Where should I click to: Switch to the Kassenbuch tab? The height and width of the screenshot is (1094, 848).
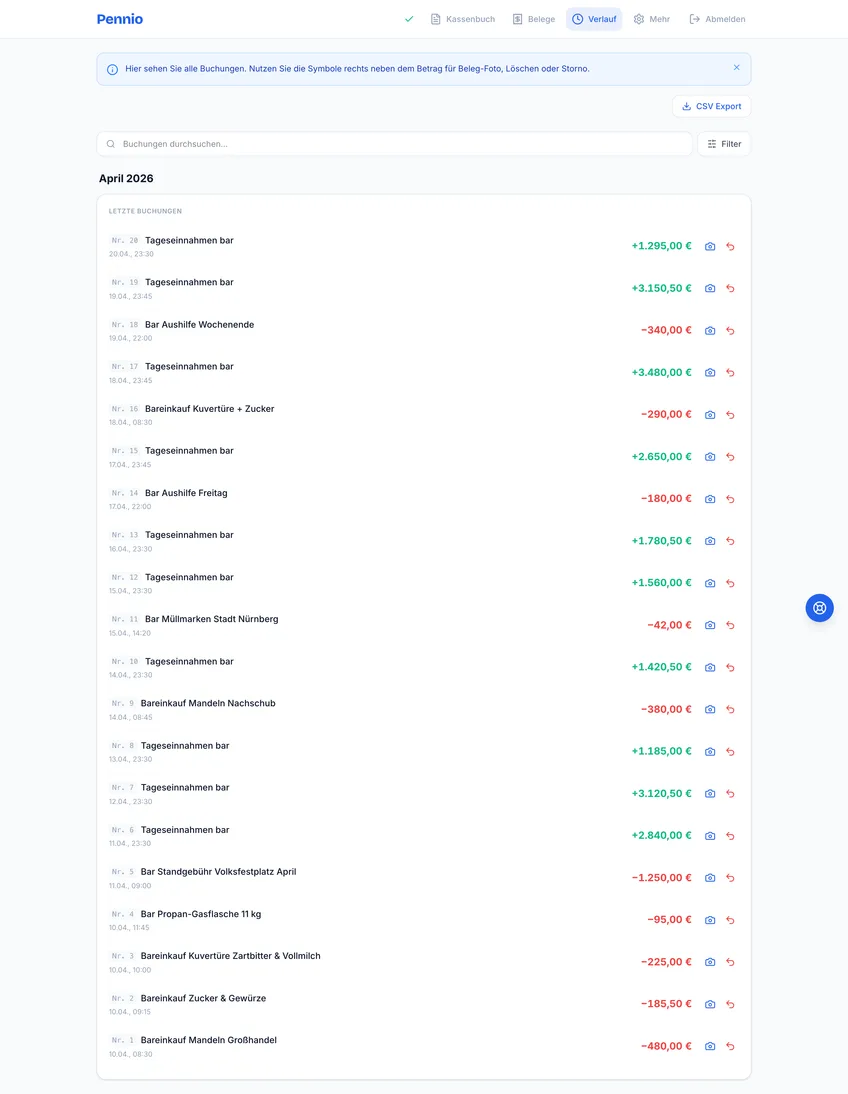462,19
